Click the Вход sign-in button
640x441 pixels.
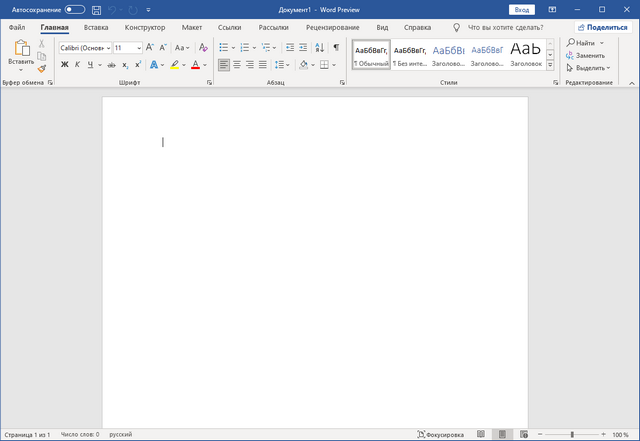coord(522,9)
